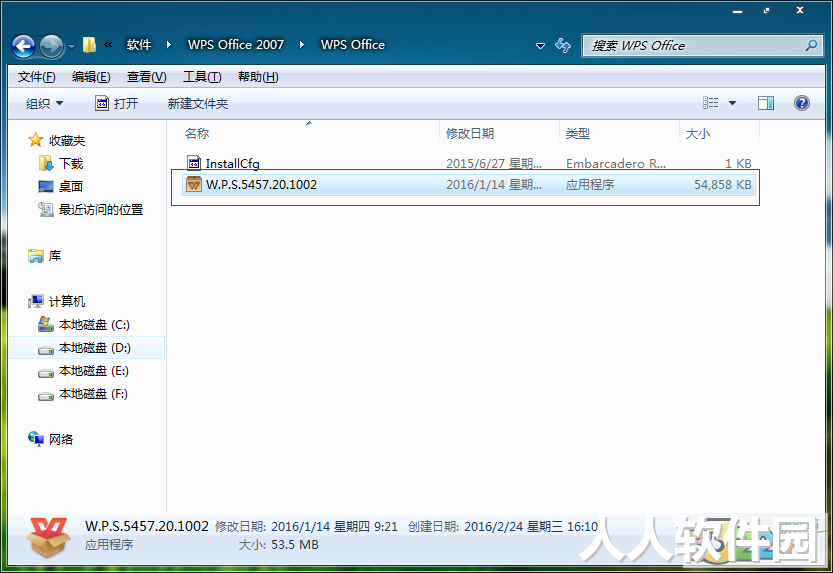Click the F: drive icon
The height and width of the screenshot is (573, 833).
click(x=46, y=396)
